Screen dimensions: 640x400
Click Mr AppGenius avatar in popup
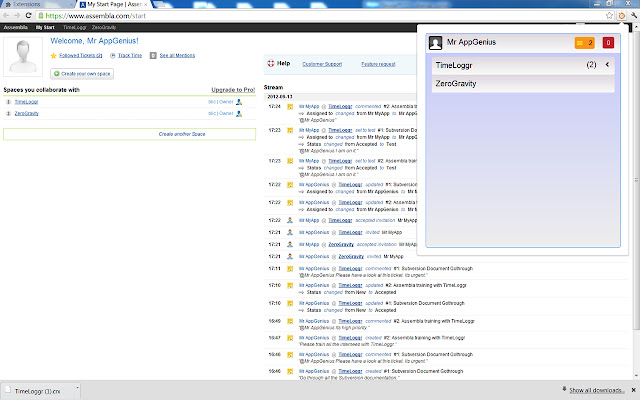[x=436, y=43]
